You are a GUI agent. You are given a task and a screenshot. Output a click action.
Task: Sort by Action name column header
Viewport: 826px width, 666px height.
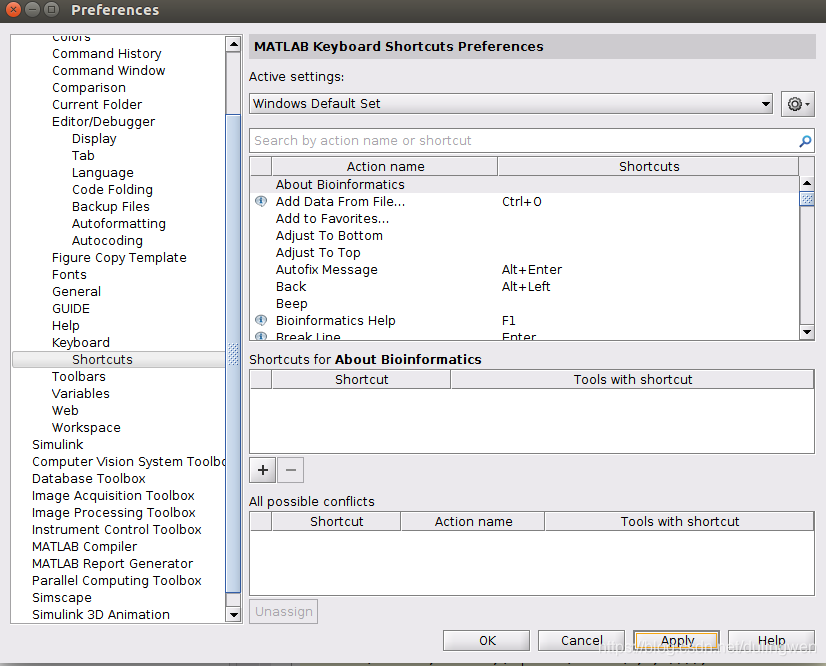click(x=385, y=166)
